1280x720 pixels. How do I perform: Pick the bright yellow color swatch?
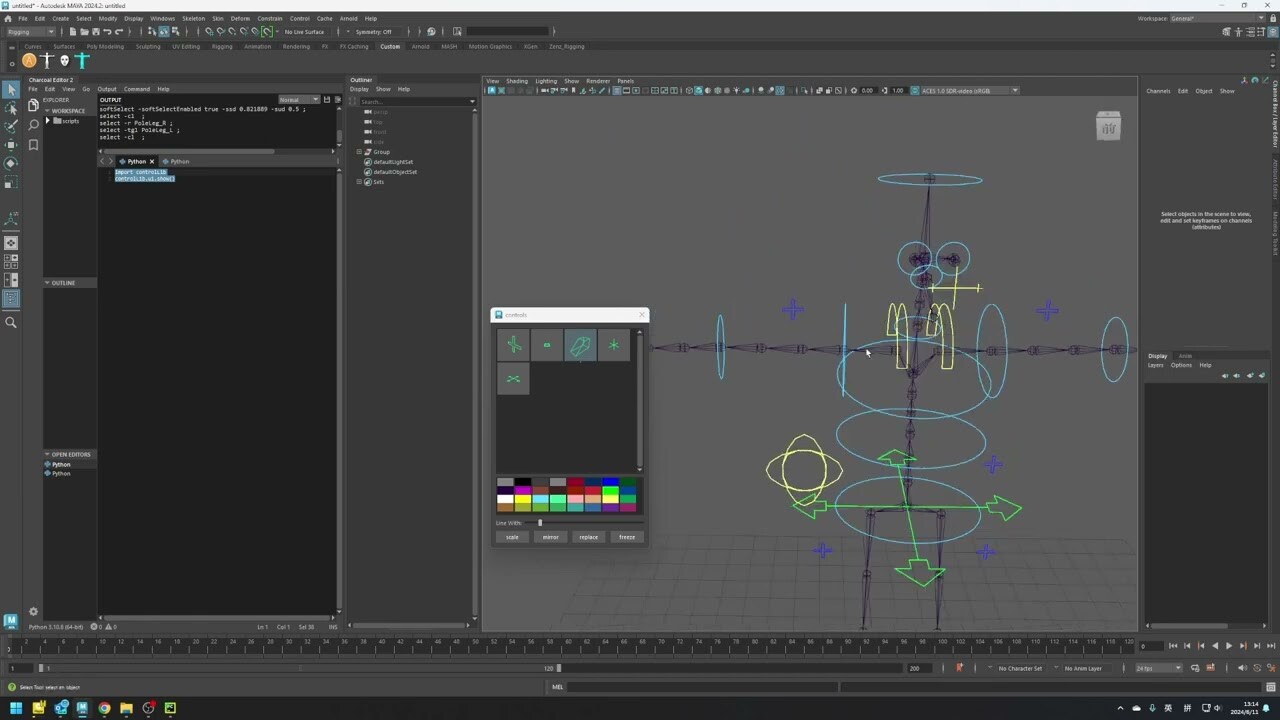tap(522, 498)
